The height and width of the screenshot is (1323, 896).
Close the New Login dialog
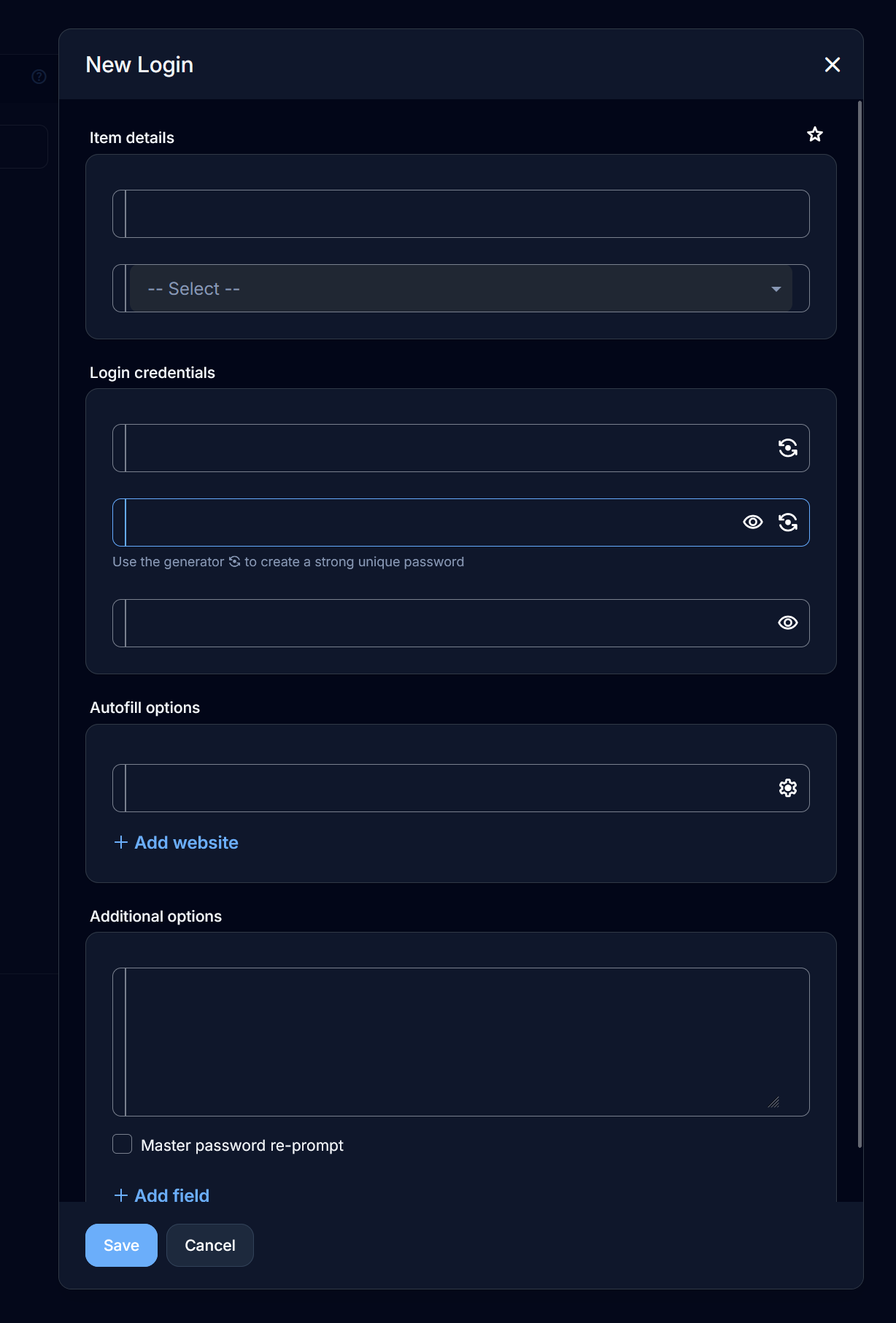click(x=833, y=65)
